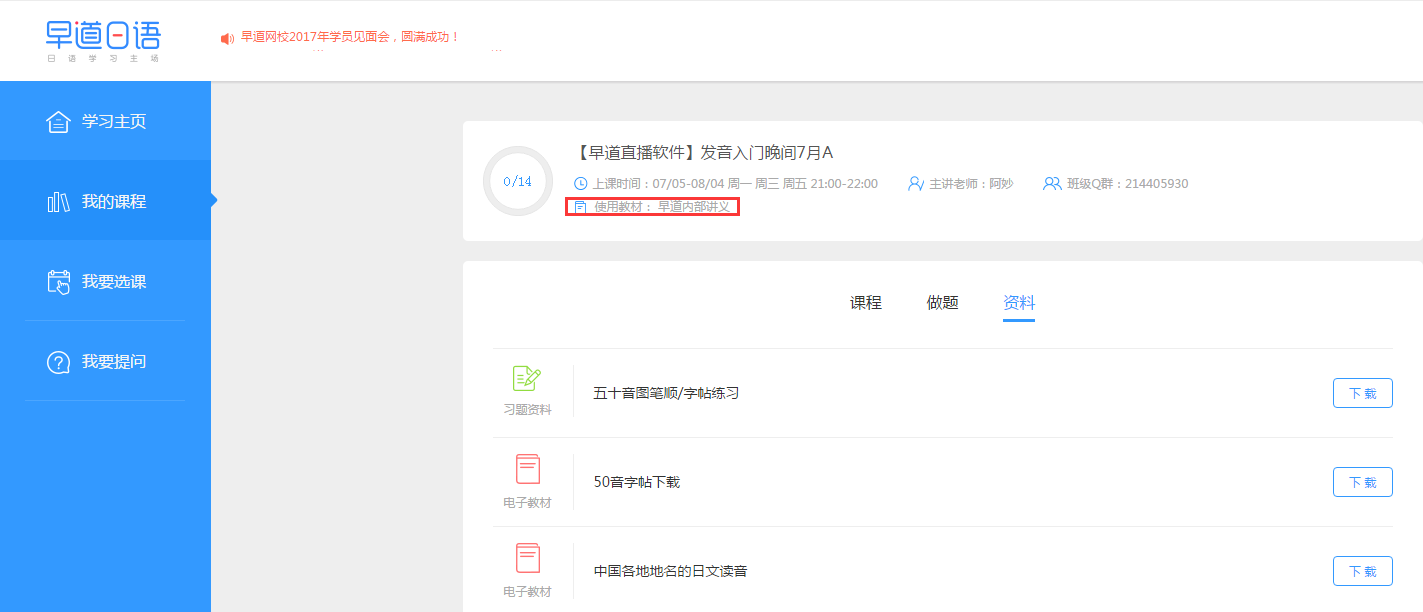Select the 学习主页 home icon in sidebar
This screenshot has width=1423, height=612.
tap(59, 121)
